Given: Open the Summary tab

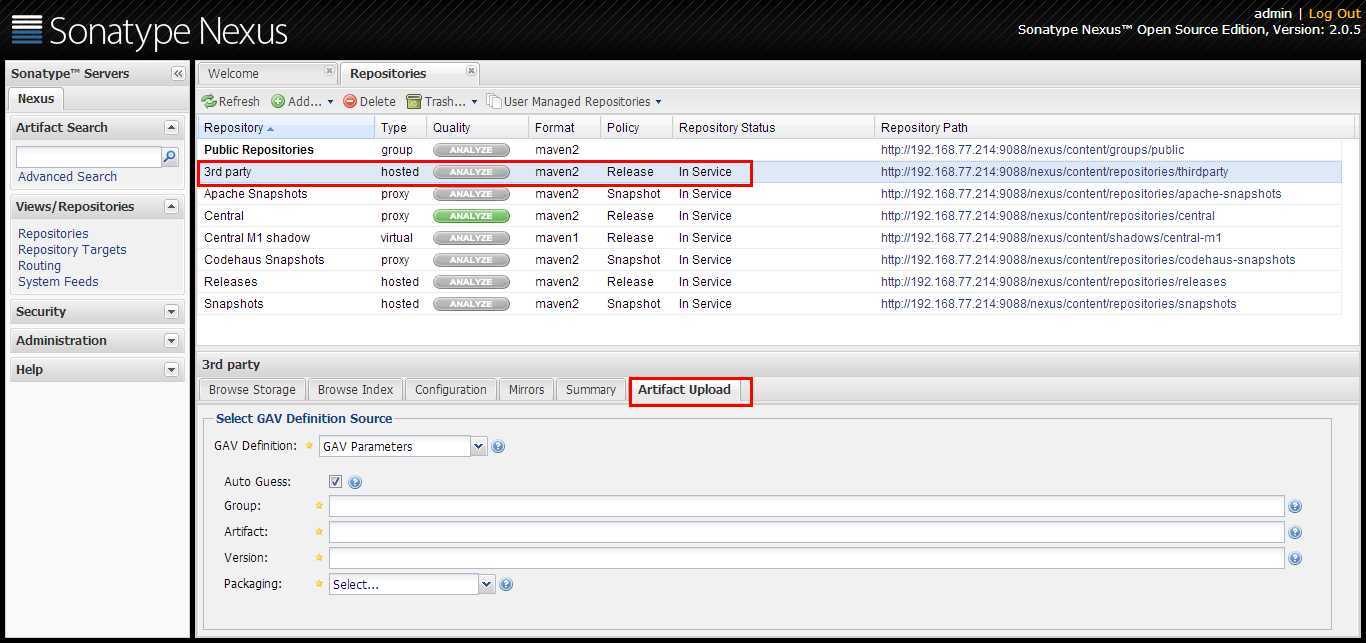Looking at the screenshot, I should click(x=590, y=390).
